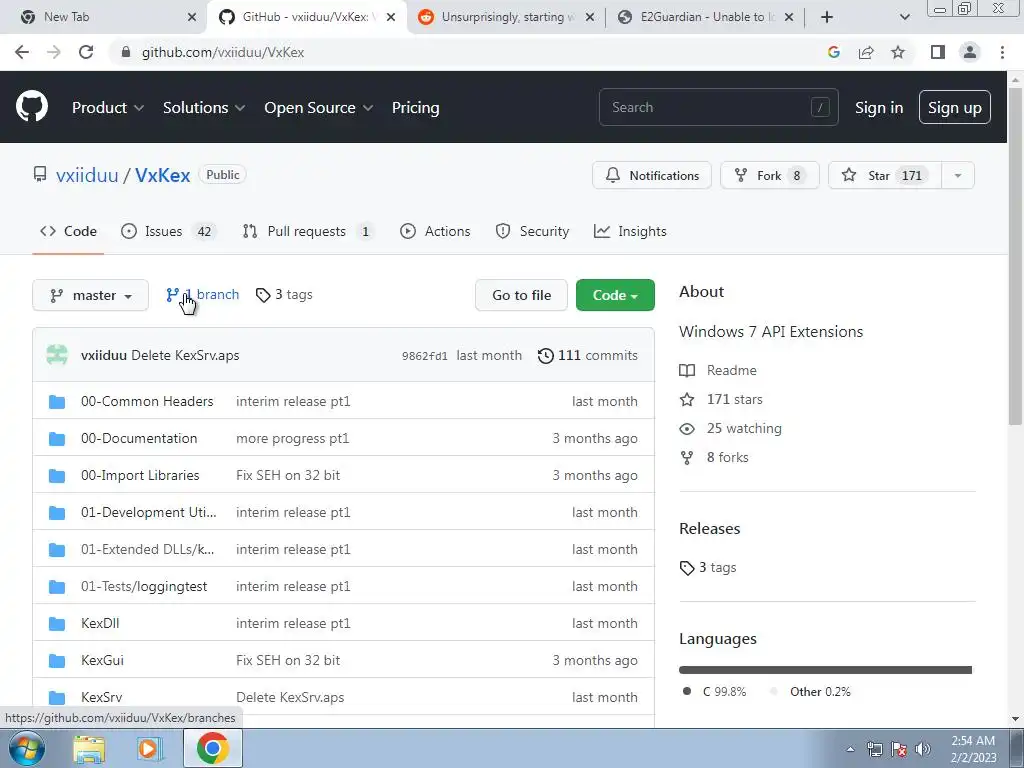Close the E2Guardian tab
1024x768 pixels.
[789, 17]
